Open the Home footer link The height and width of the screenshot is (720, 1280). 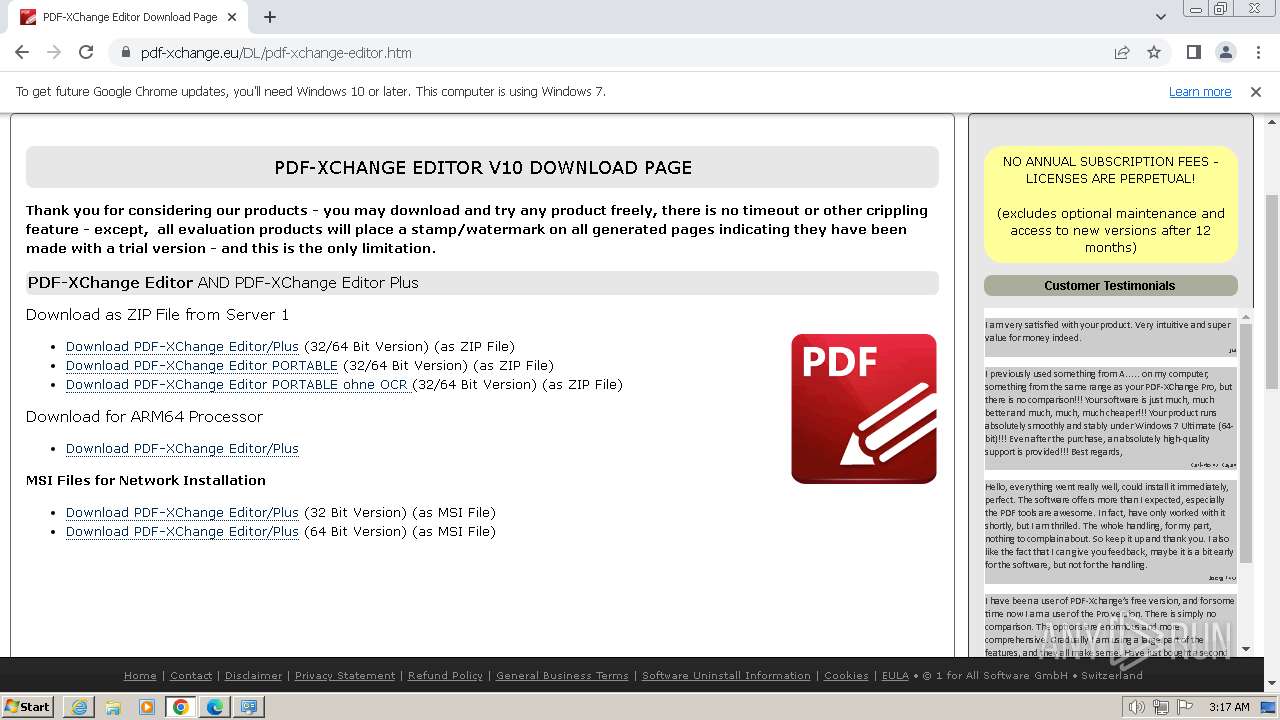[x=140, y=675]
